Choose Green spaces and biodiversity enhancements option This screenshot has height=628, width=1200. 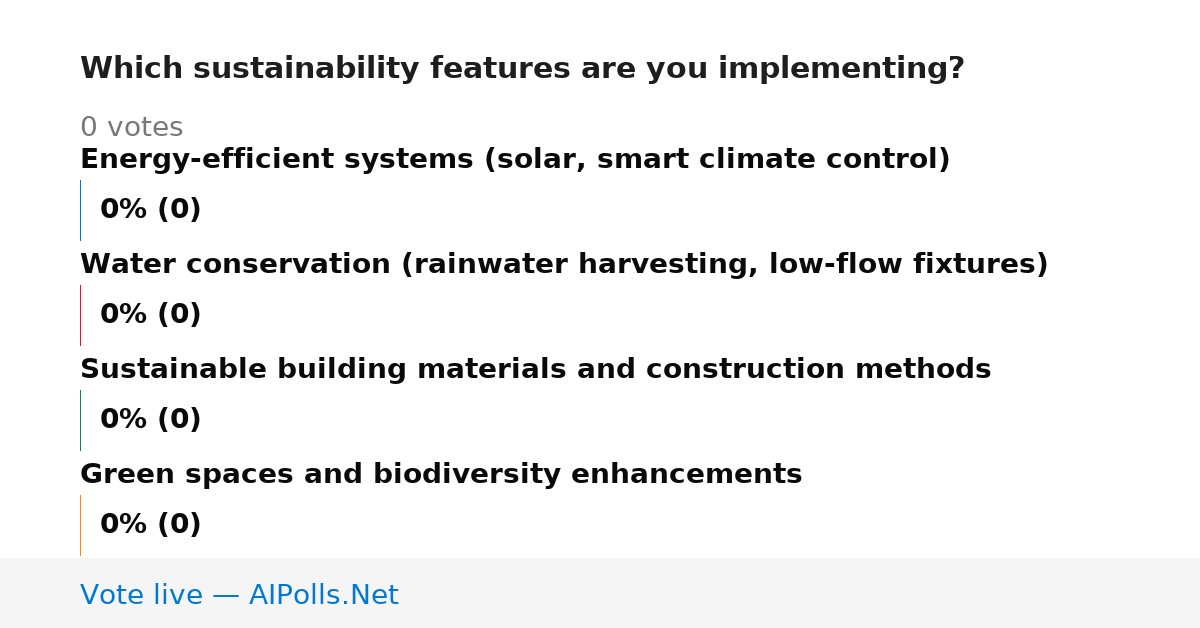(x=441, y=475)
